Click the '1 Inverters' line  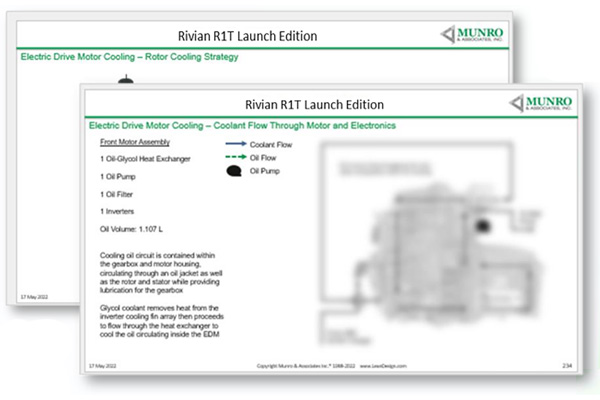point(117,211)
